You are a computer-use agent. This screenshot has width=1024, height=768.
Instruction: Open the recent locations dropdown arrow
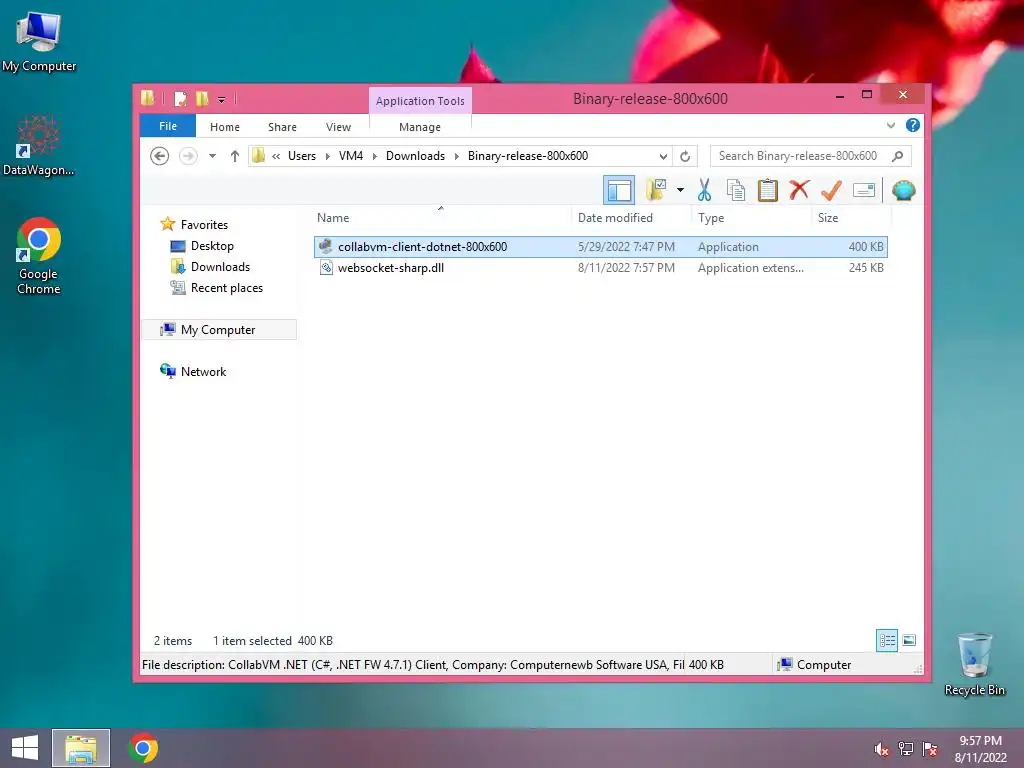(x=212, y=156)
